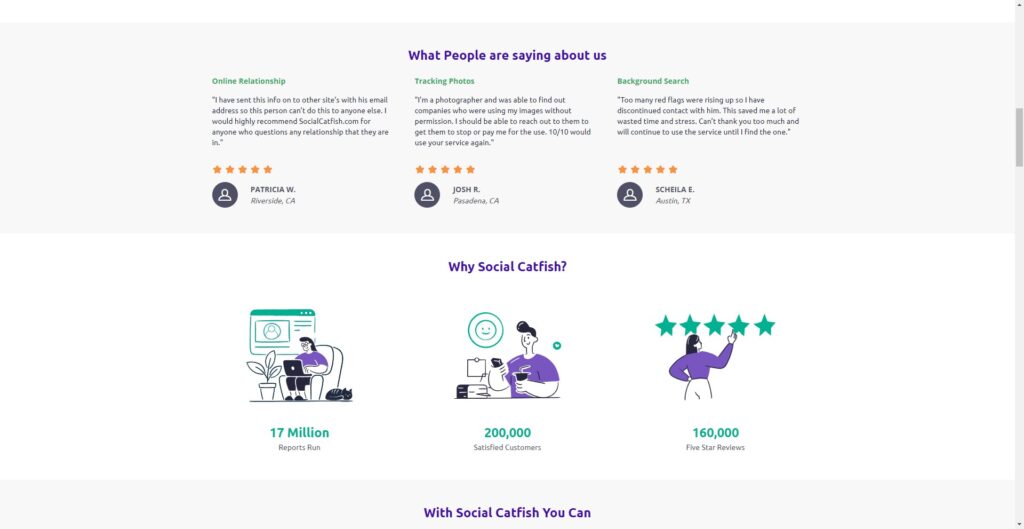
Task: Click the five green stars illustration
Action: point(715,326)
